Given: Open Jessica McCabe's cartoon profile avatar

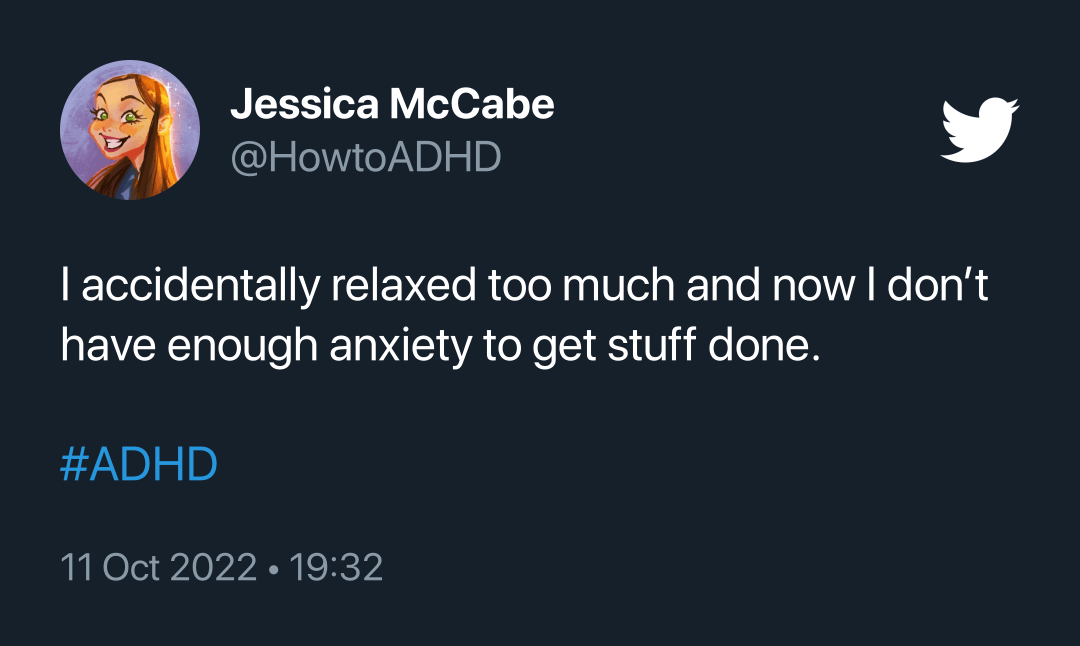Looking at the screenshot, I should coord(130,130).
